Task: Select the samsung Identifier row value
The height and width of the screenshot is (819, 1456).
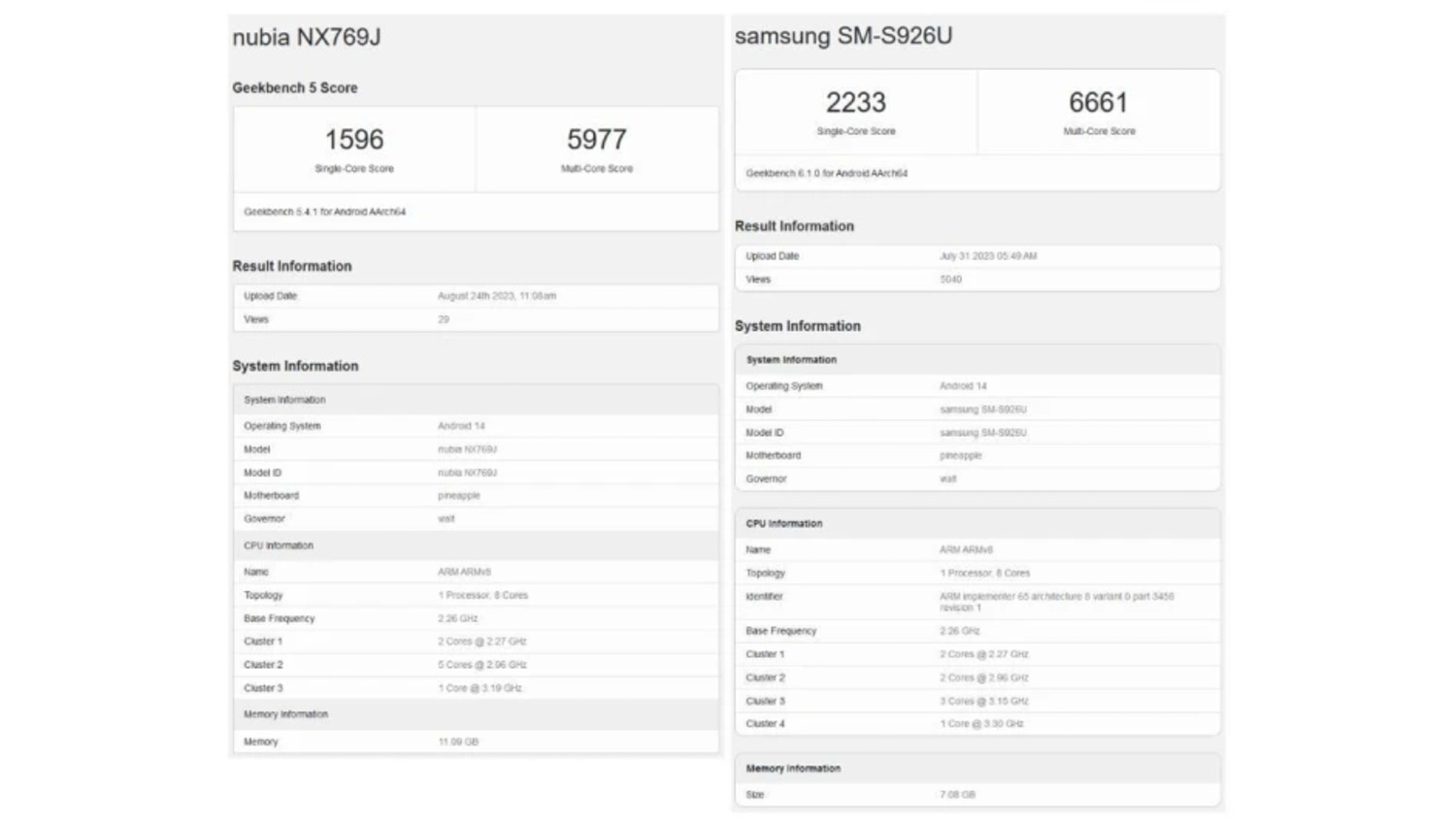Action: pyautogui.click(x=1055, y=602)
